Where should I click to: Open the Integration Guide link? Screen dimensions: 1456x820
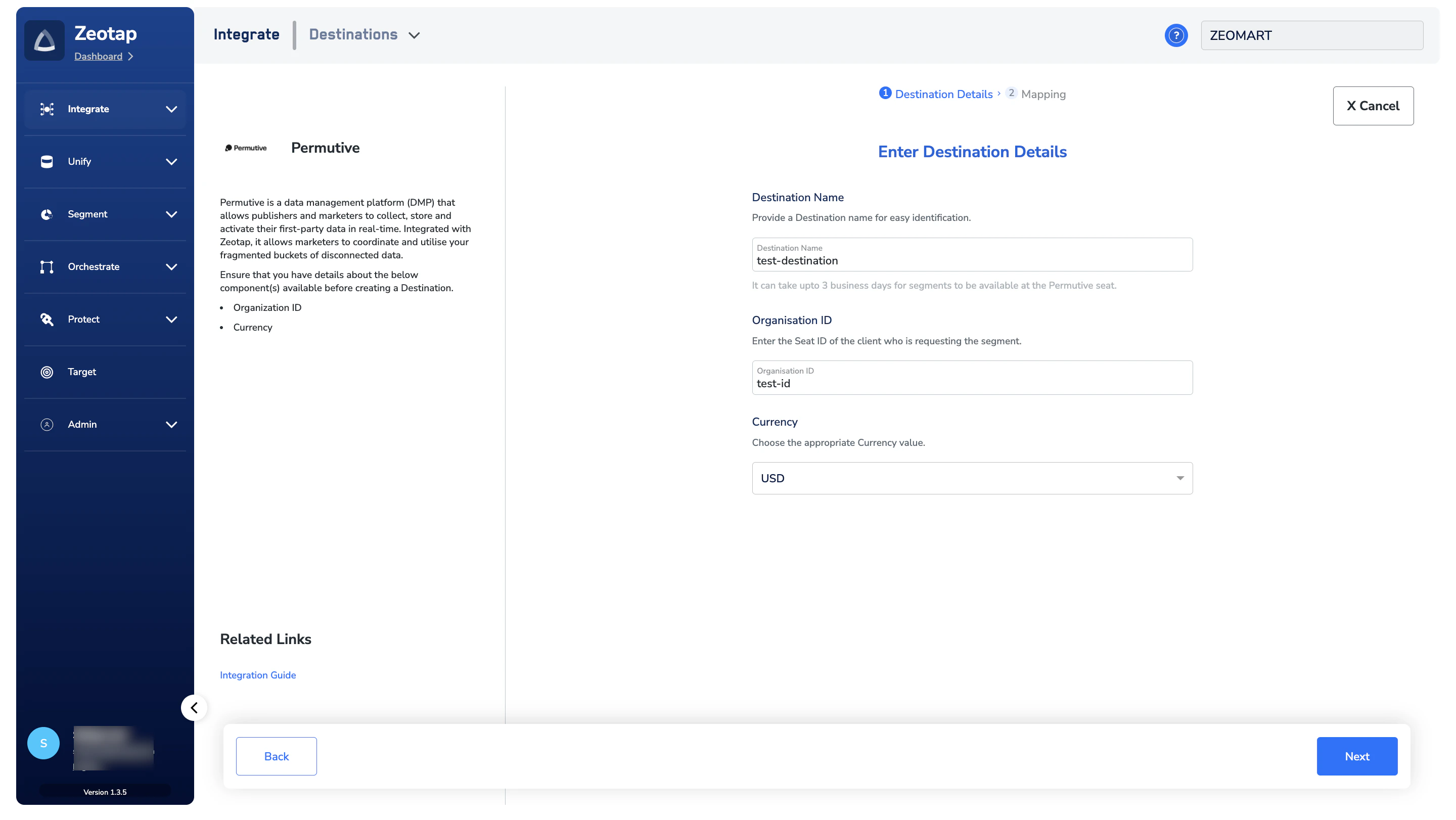pos(258,675)
